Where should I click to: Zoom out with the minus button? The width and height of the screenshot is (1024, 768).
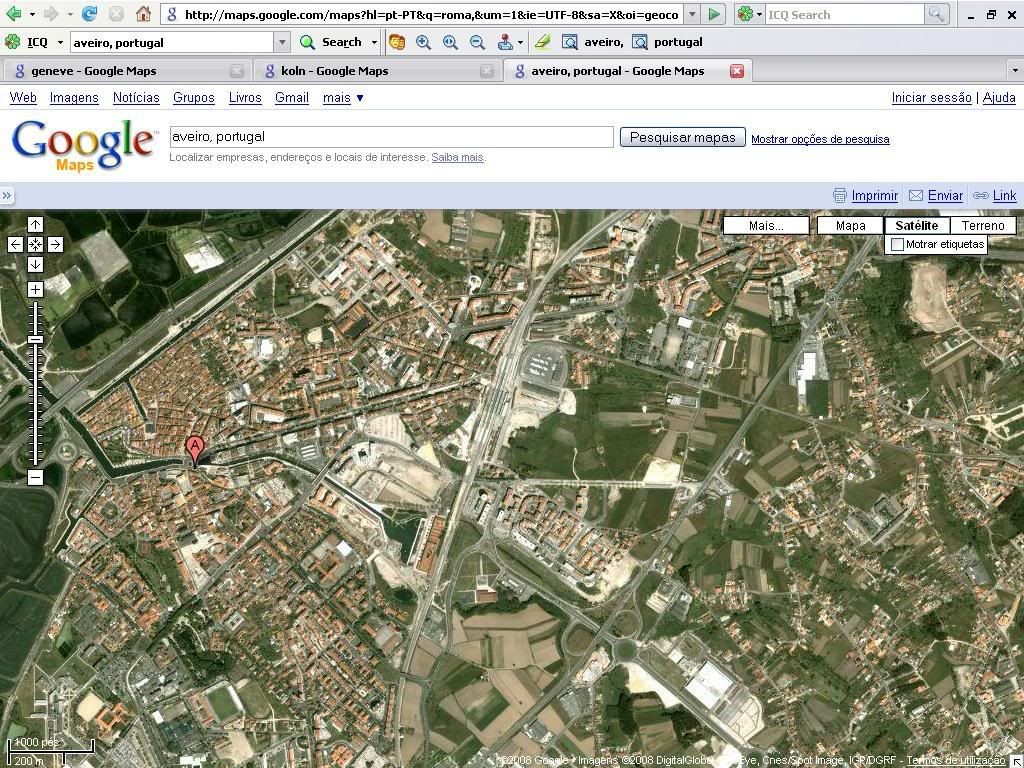(35, 477)
